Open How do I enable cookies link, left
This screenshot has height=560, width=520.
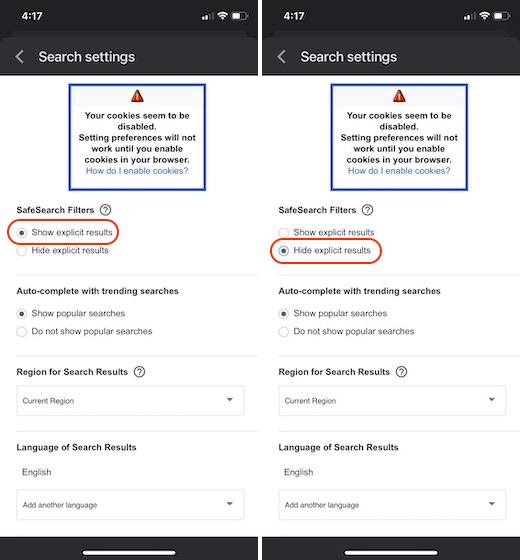click(x=137, y=171)
